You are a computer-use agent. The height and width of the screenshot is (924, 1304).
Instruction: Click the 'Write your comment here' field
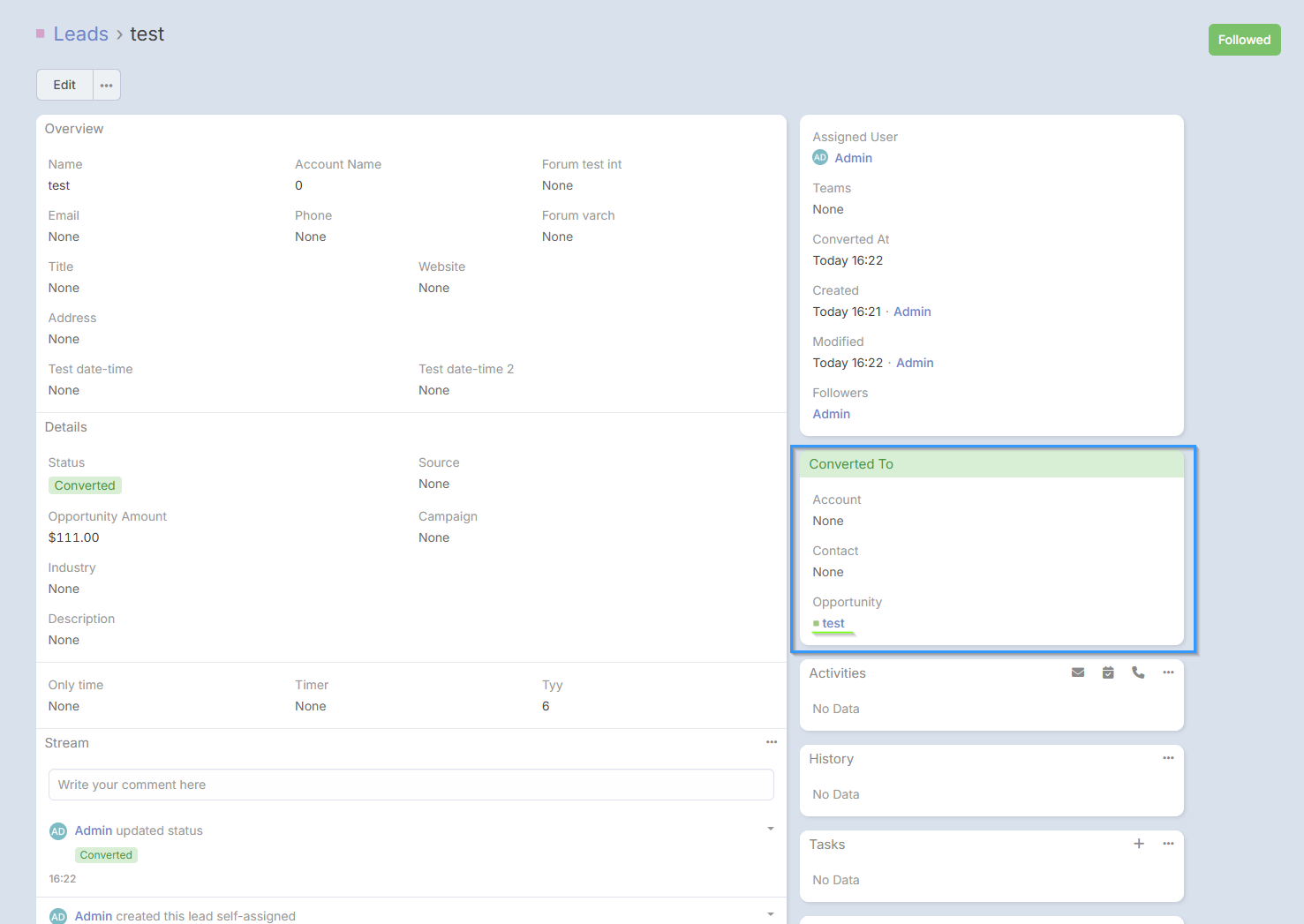411,785
